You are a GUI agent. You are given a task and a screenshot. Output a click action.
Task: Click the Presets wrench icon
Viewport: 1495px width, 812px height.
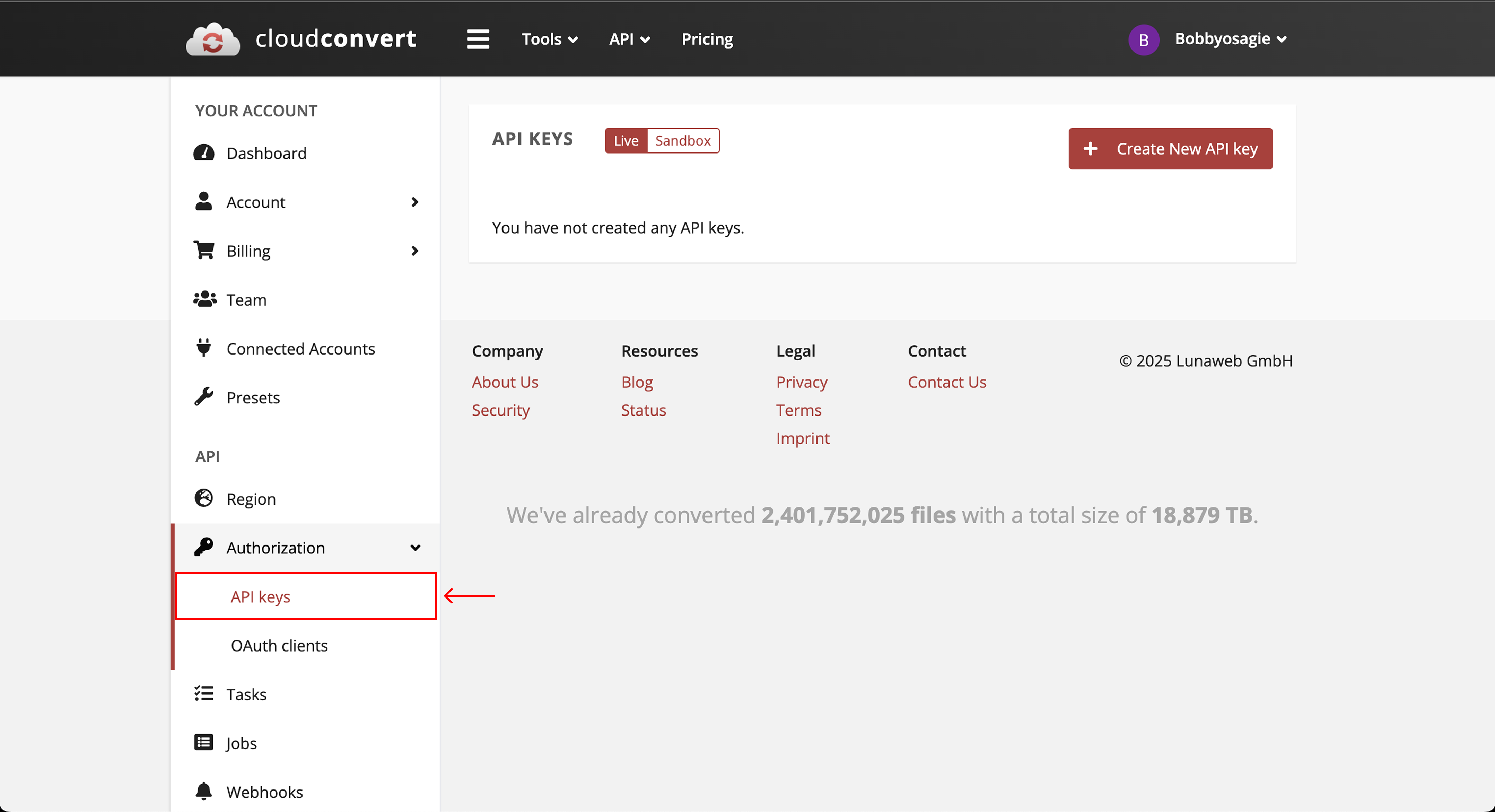pyautogui.click(x=204, y=397)
